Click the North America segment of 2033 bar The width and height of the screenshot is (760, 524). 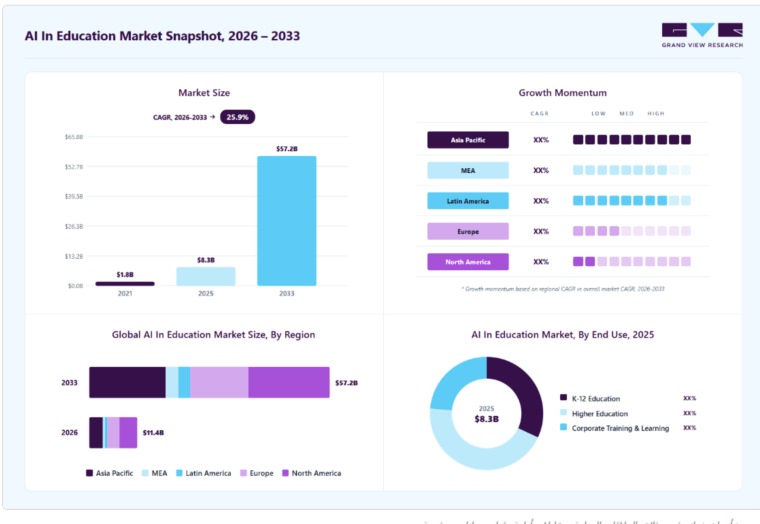tap(289, 382)
